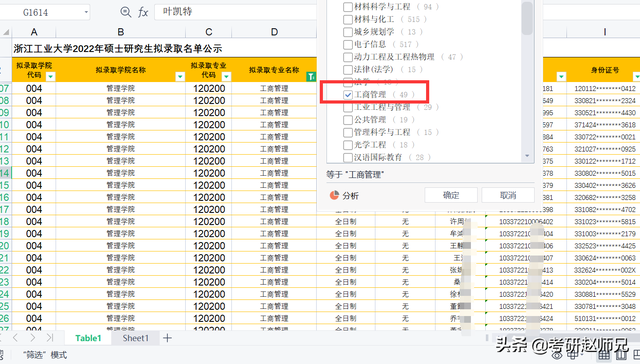The height and width of the screenshot is (364, 640).
Task: Open filter arrow on 拟录取学院名称 header
Action: pyautogui.click(x=180, y=76)
